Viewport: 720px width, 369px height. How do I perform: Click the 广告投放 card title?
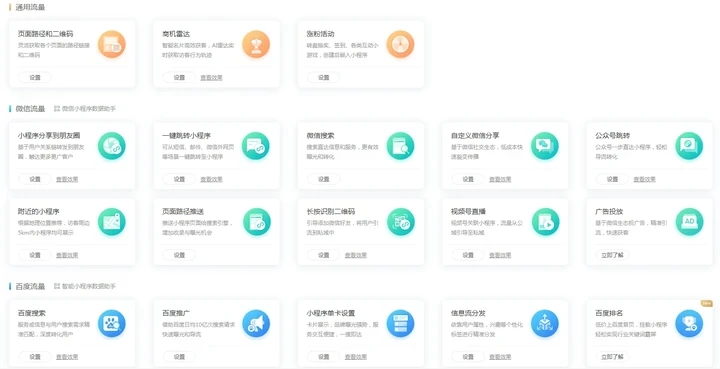tap(609, 212)
